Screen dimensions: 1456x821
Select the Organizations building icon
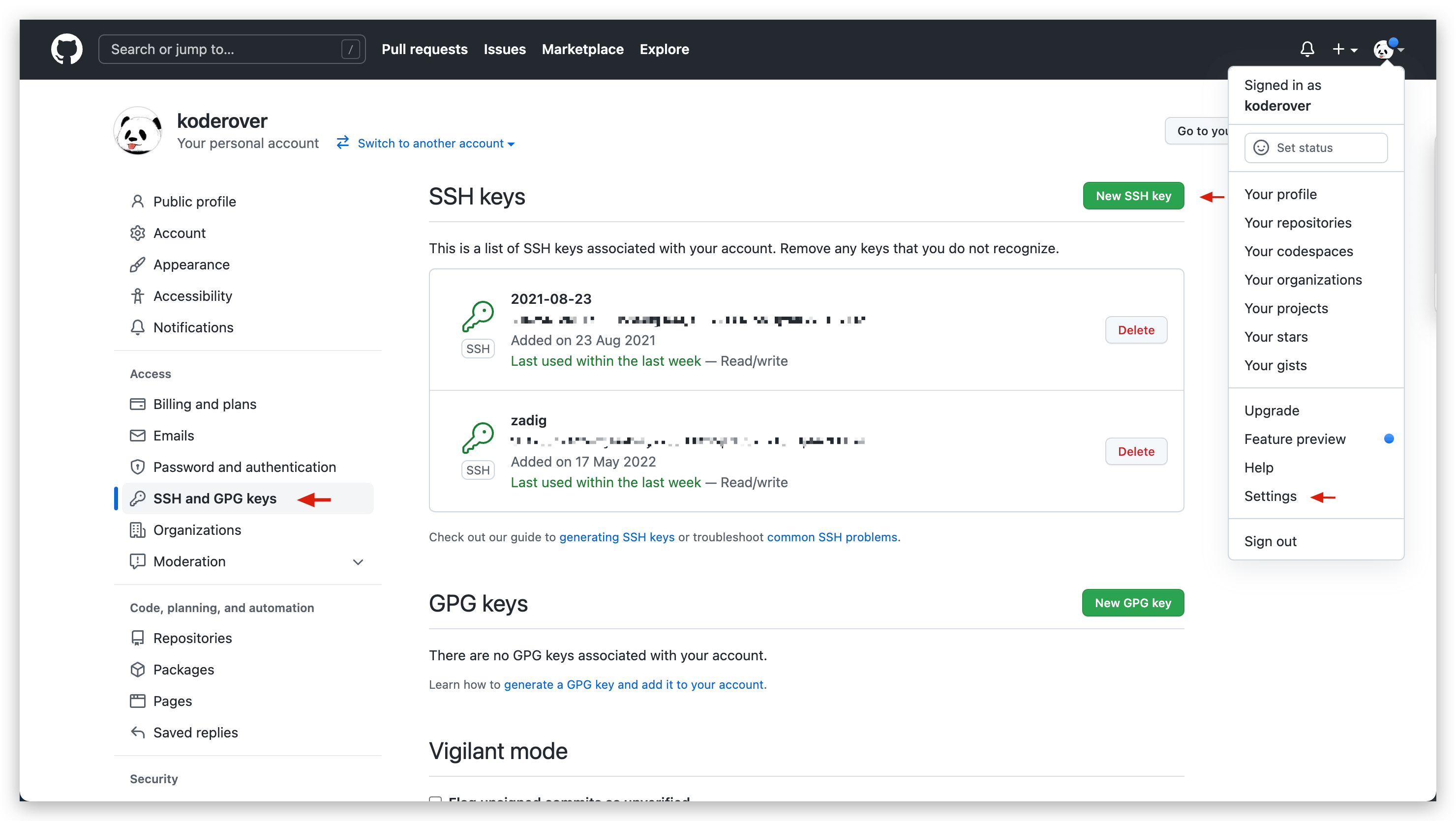coord(138,529)
